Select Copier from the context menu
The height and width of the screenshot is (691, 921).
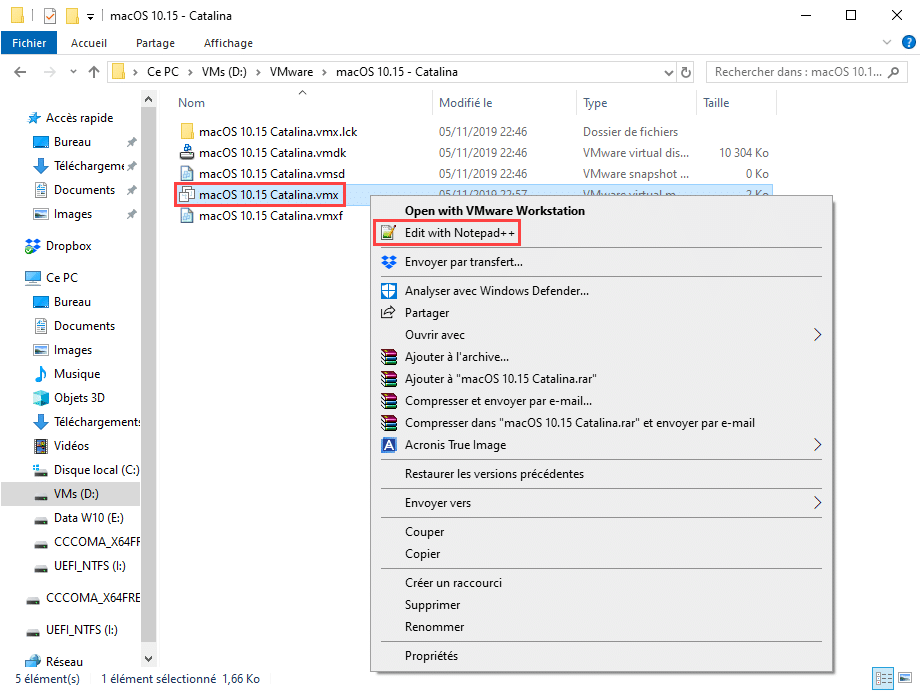click(x=422, y=554)
